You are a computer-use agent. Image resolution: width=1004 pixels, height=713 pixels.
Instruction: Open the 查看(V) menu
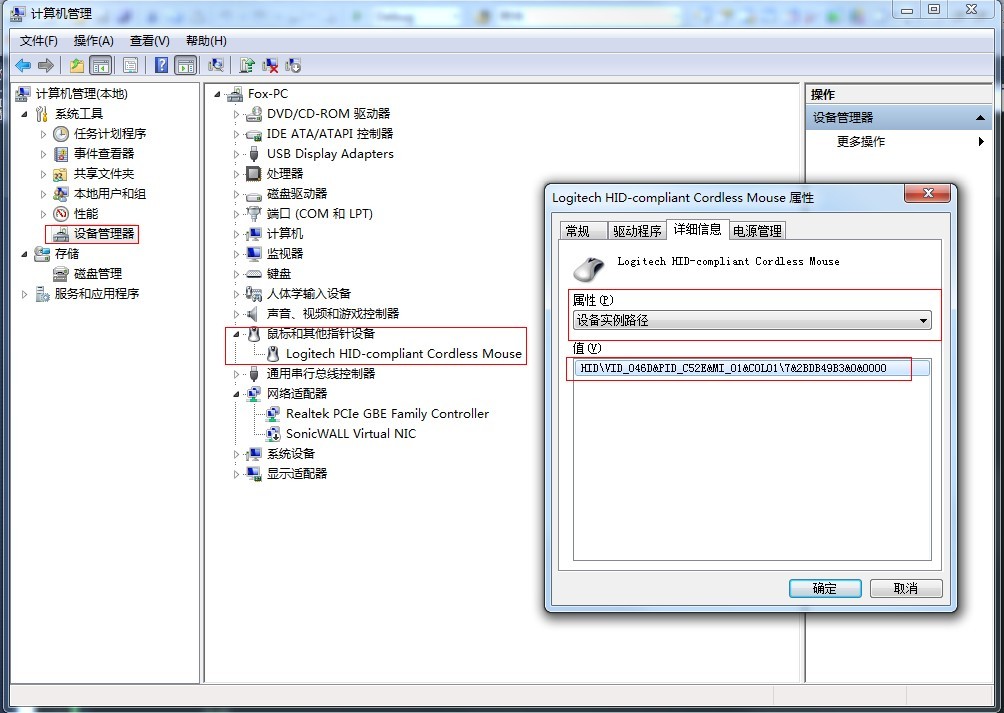(x=150, y=41)
